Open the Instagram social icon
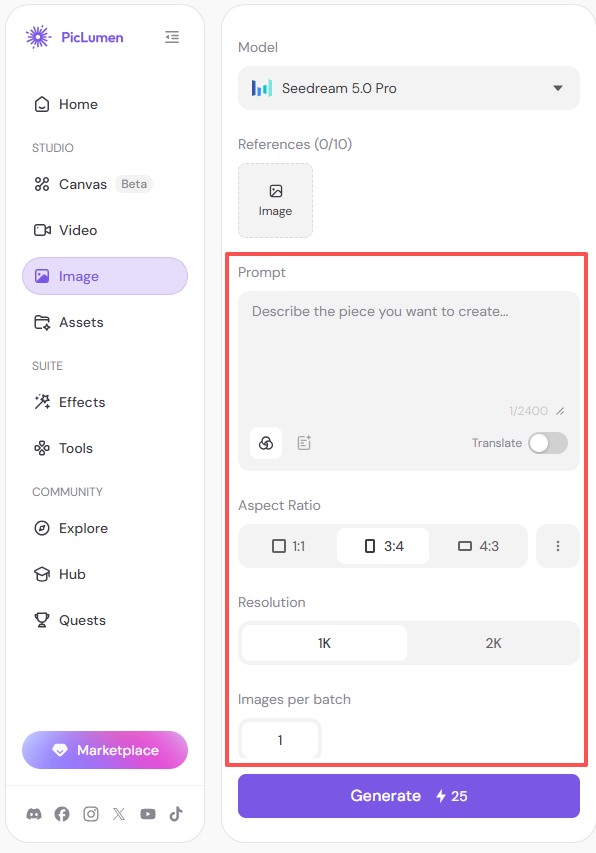This screenshot has width=596, height=853. click(91, 814)
